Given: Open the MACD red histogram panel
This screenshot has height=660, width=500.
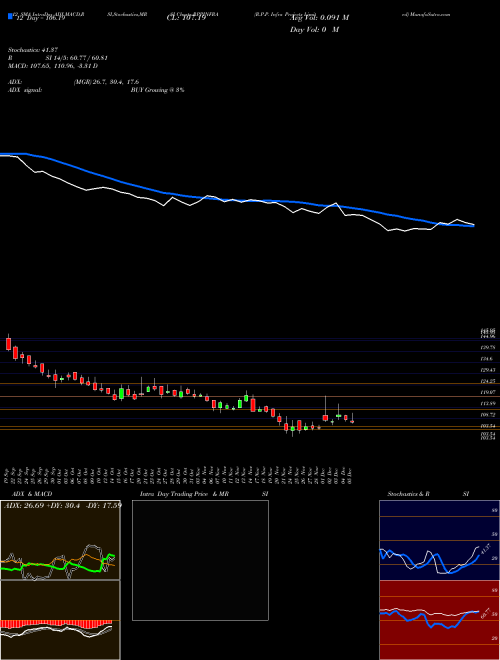Looking at the screenshot, I should tap(60, 620).
